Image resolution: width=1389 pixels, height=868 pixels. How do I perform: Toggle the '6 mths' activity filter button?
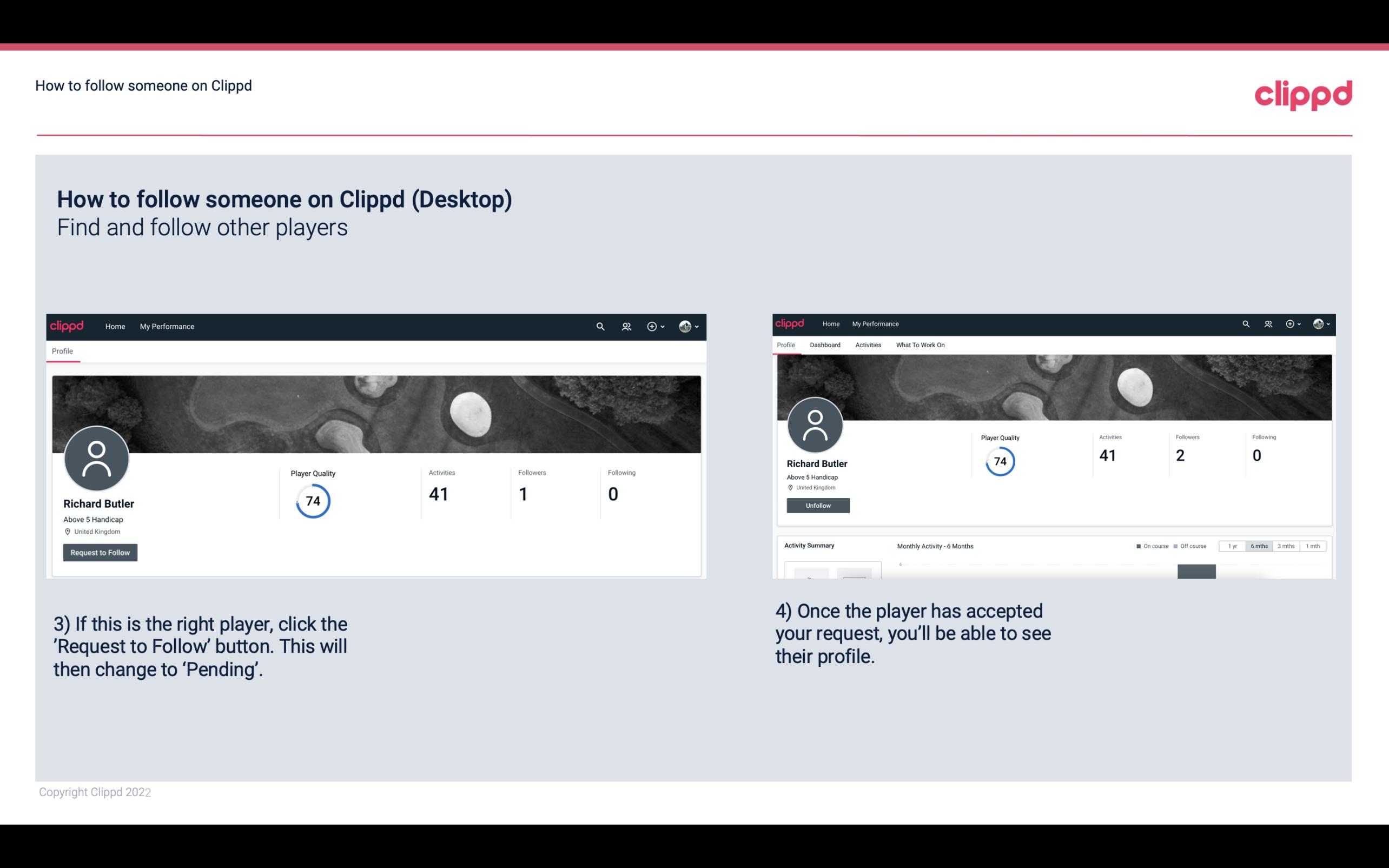pyautogui.click(x=1258, y=546)
